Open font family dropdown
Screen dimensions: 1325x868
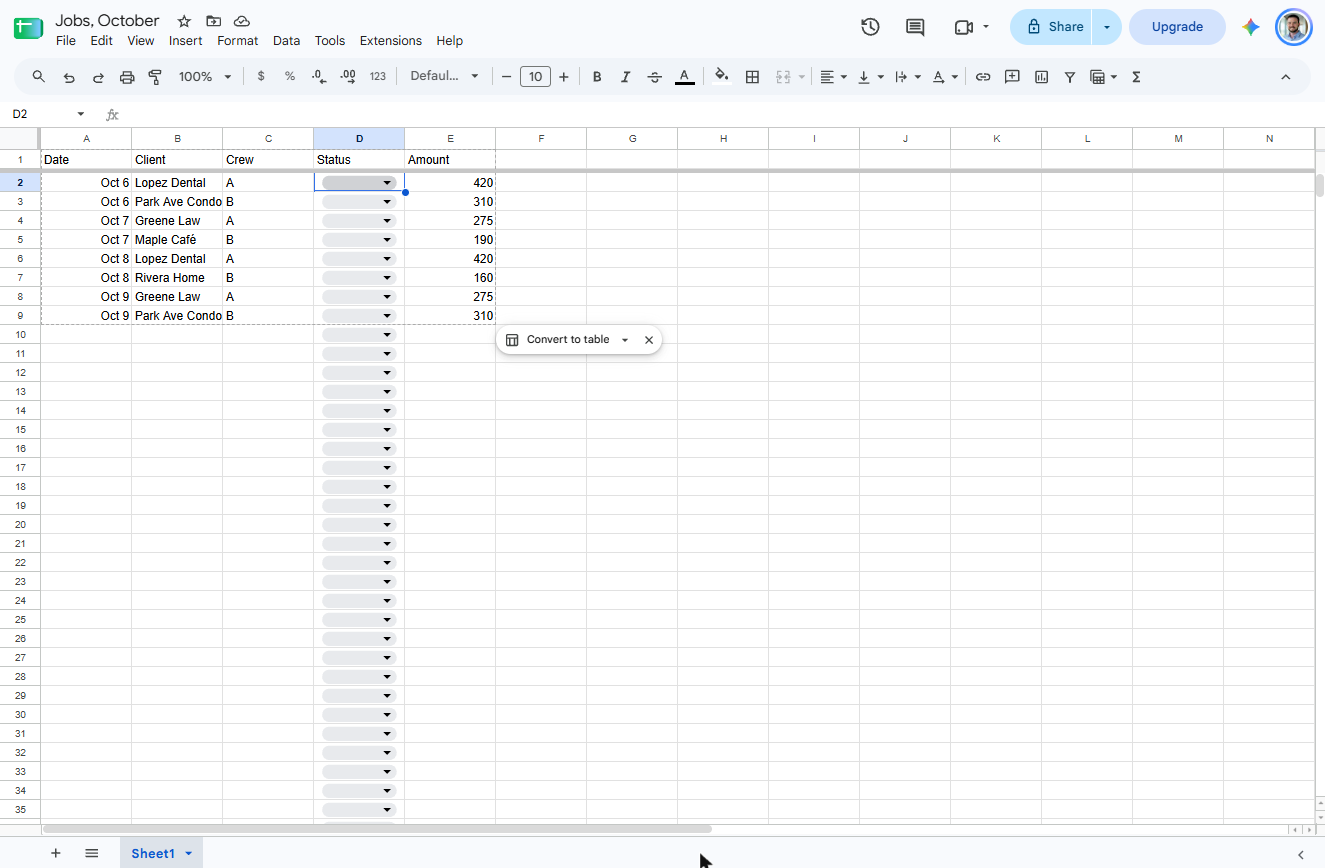click(x=445, y=77)
